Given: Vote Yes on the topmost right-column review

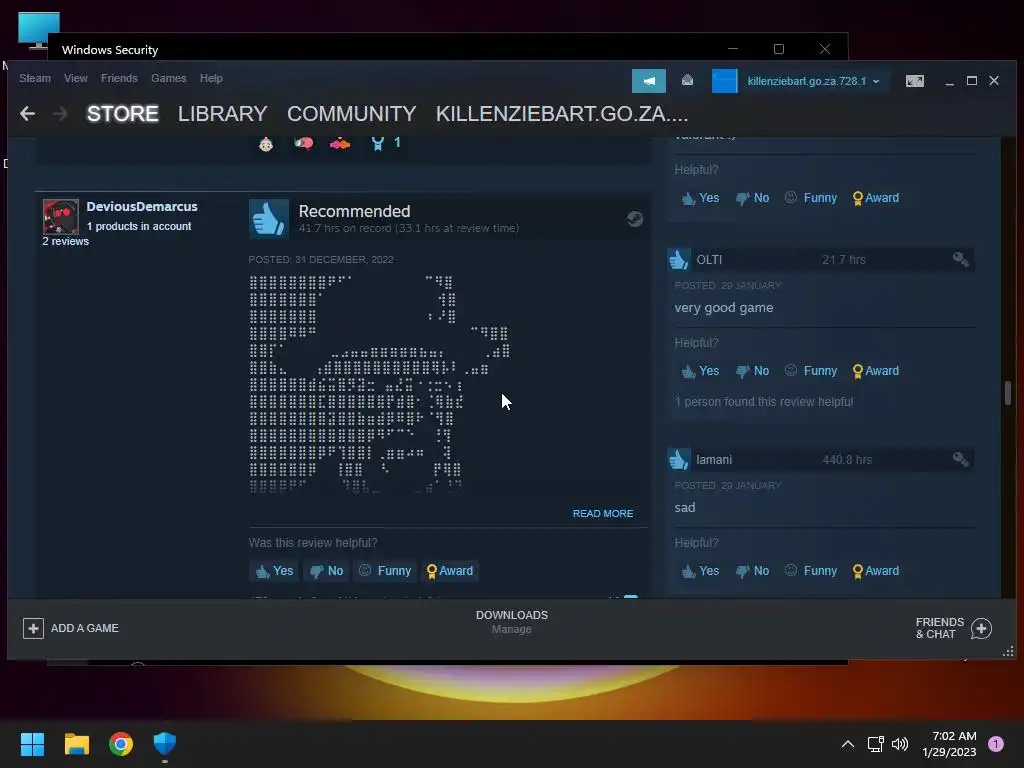Looking at the screenshot, I should 700,198.
